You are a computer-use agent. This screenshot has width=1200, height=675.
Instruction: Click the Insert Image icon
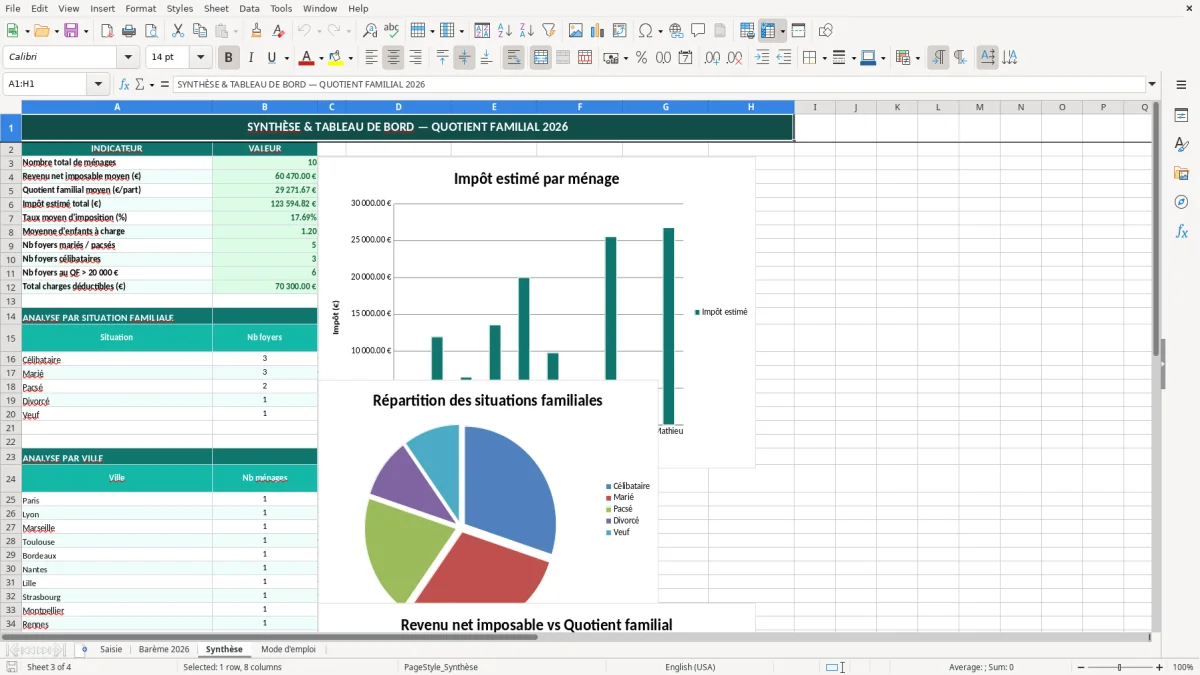(x=576, y=31)
